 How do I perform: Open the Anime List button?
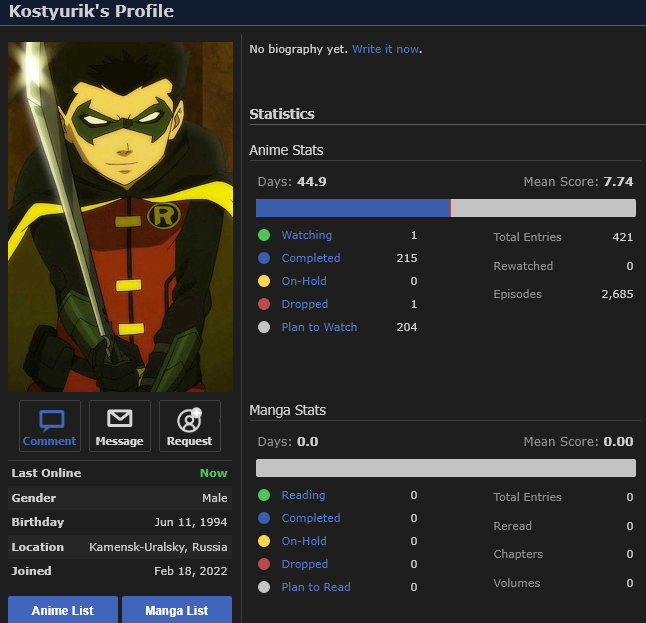pos(64,610)
